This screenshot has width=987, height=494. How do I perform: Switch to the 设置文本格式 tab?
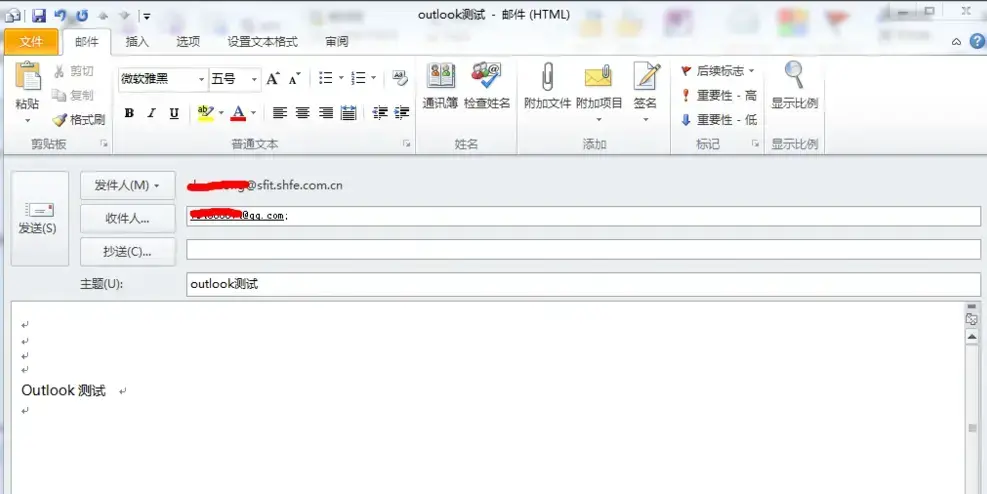click(x=262, y=42)
